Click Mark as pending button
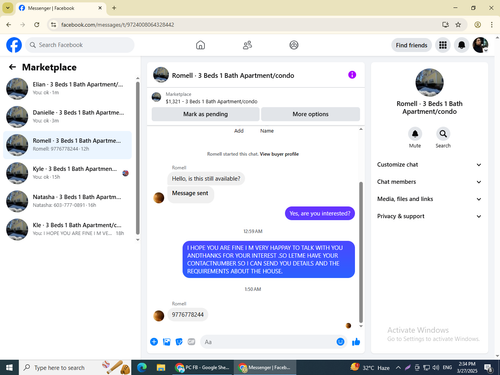Viewport: 500px width, 375px height. point(205,114)
